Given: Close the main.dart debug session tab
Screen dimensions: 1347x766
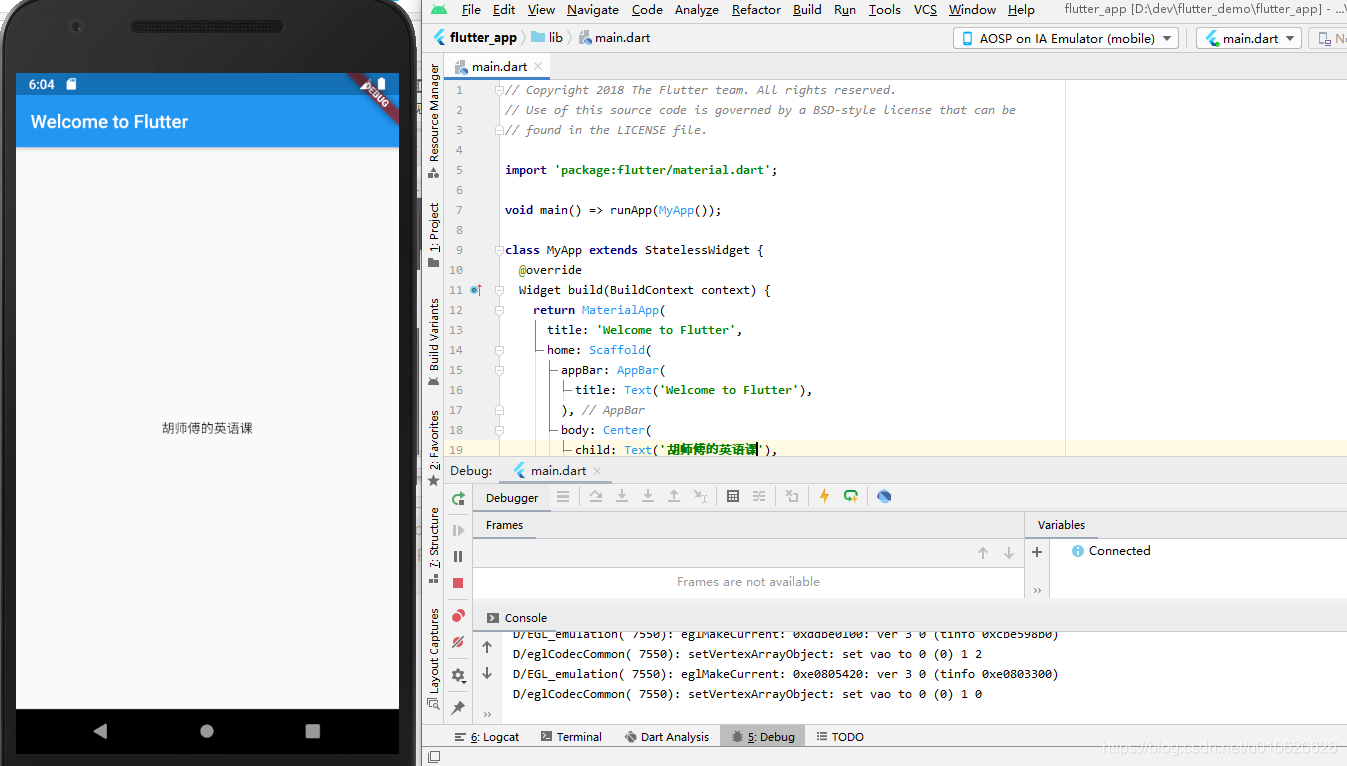Looking at the screenshot, I should (x=597, y=470).
